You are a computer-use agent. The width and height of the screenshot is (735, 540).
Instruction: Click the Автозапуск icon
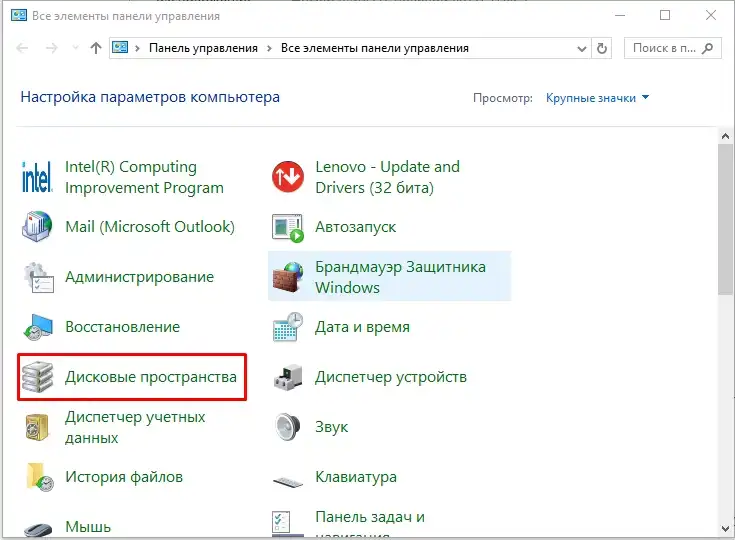pyautogui.click(x=287, y=228)
